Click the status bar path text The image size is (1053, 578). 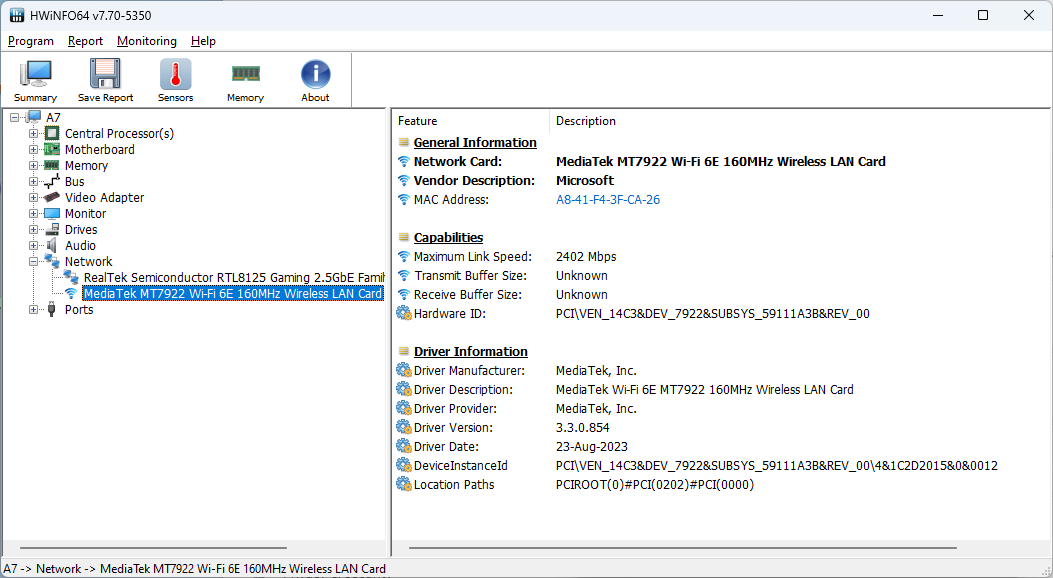(194, 569)
